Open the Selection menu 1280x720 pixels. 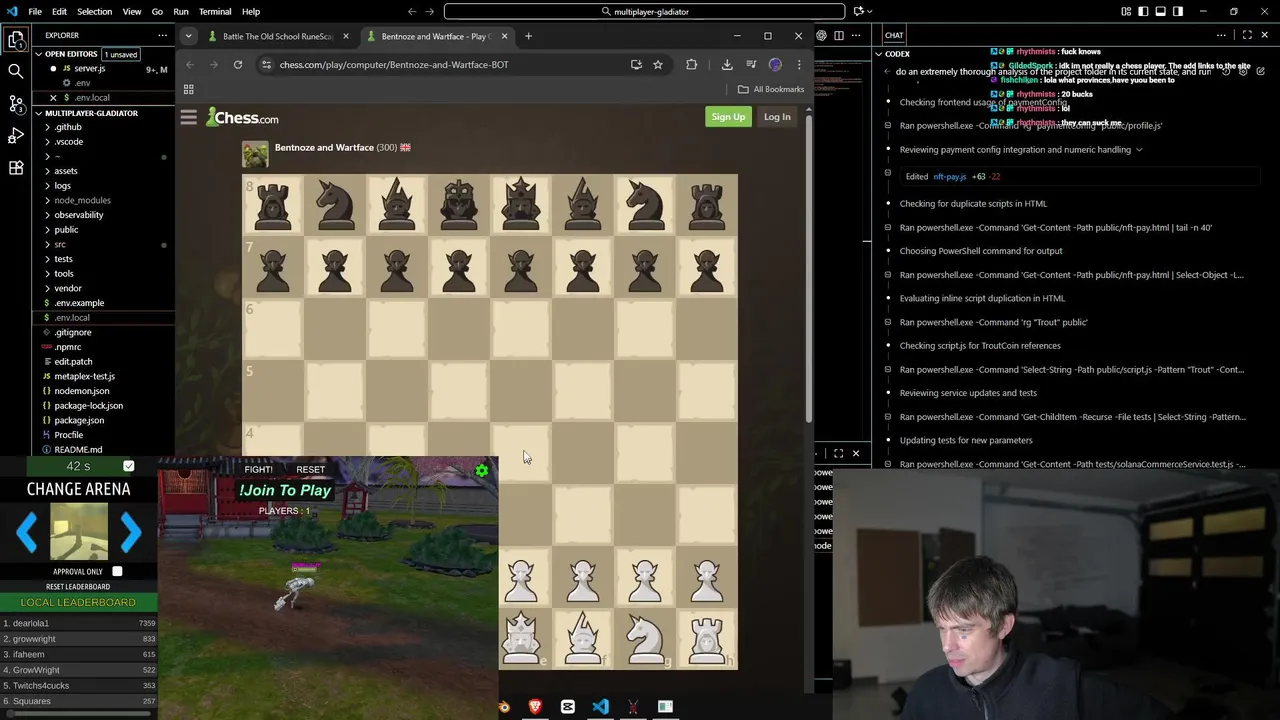click(94, 11)
